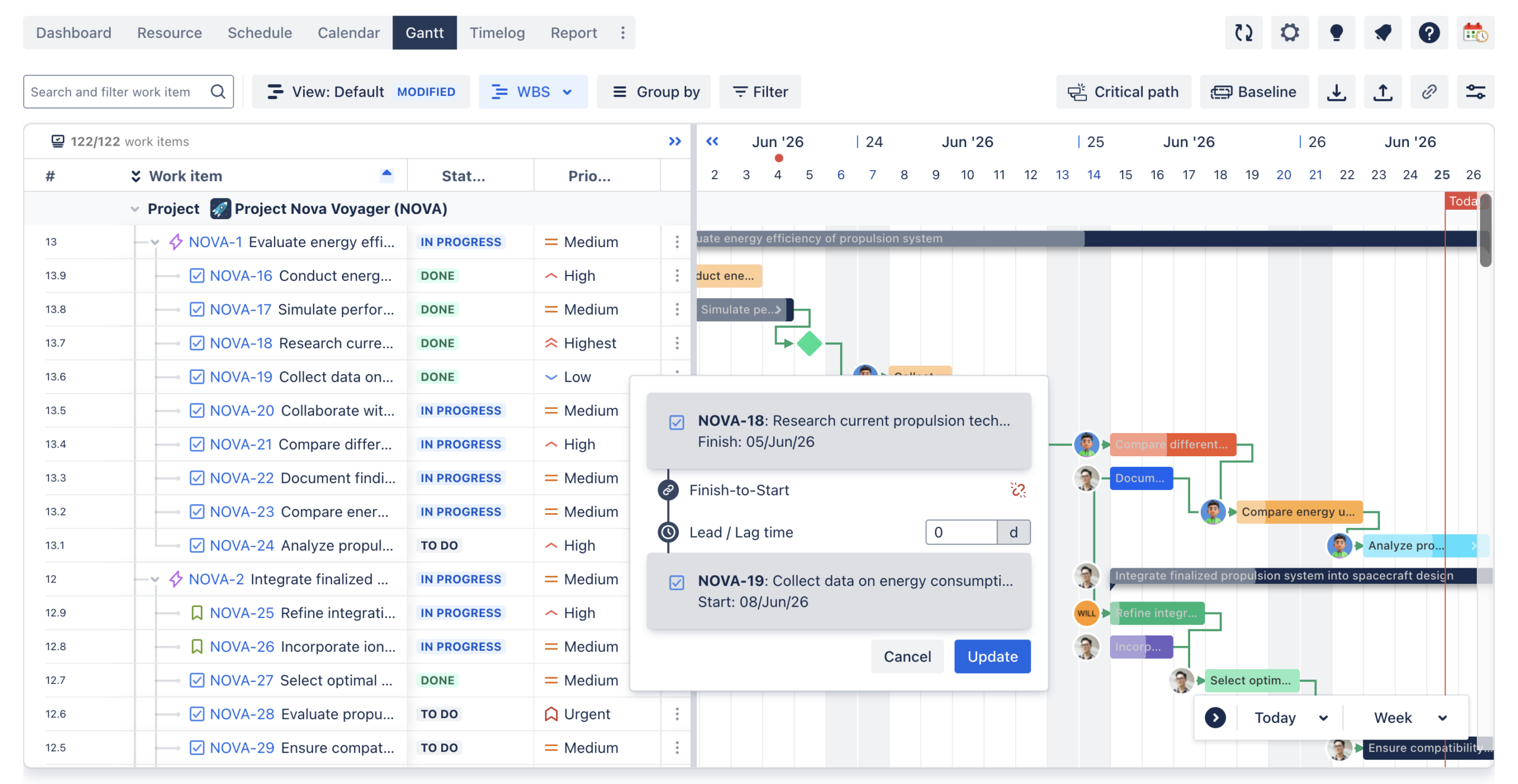Click the Cancel button
The height and width of the screenshot is (784, 1518).
coord(907,657)
